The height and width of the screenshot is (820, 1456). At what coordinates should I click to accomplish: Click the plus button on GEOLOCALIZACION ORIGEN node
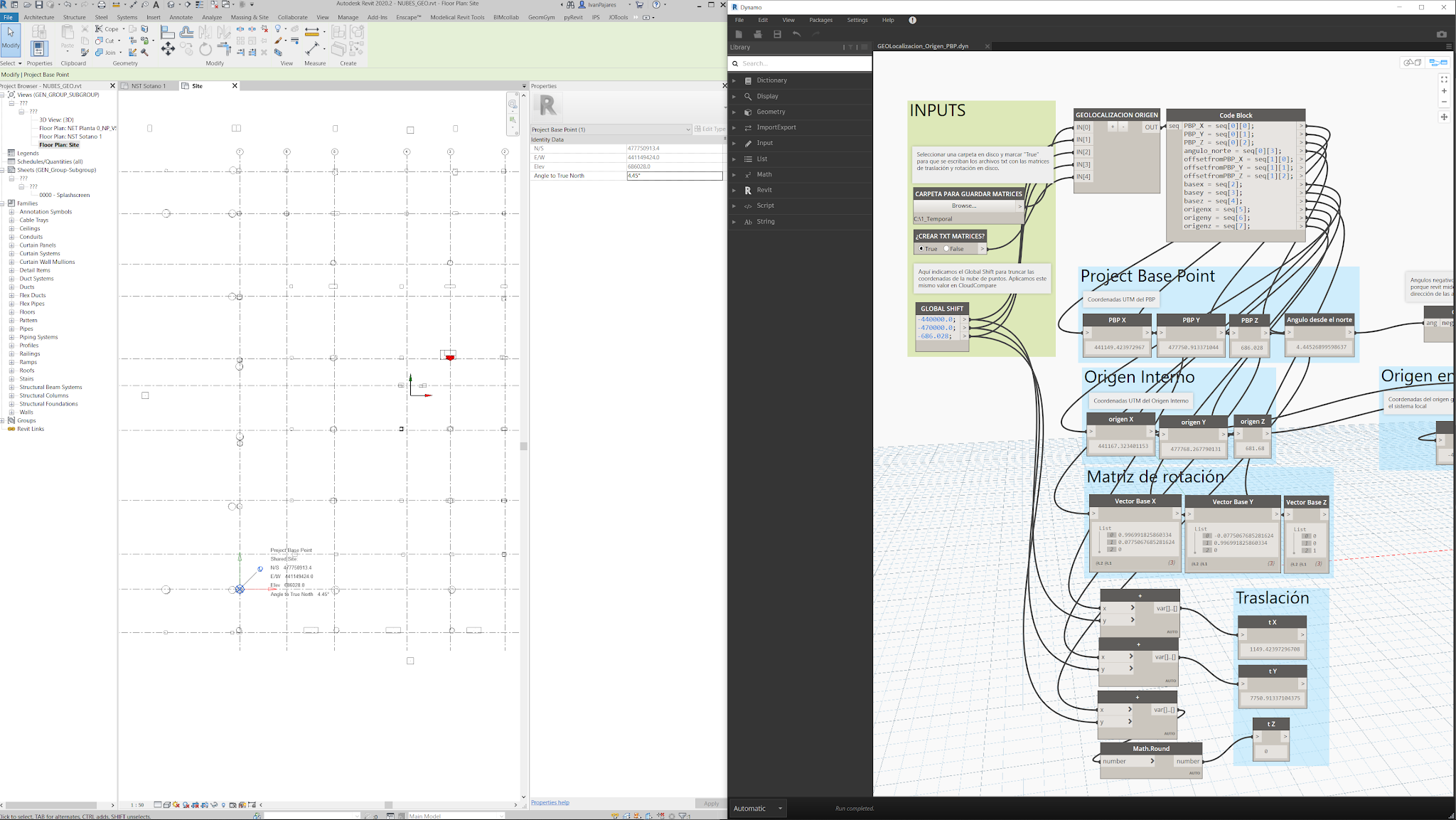pos(1113,127)
